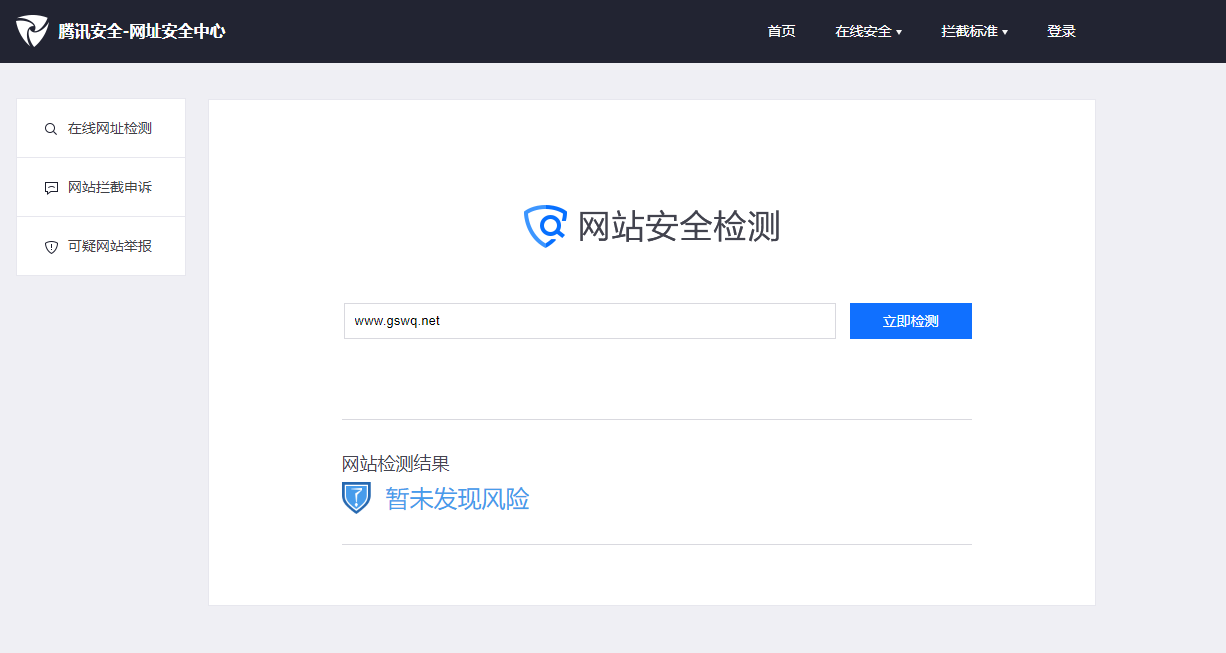Screen dimensions: 1226x653
Task: Go to the 首页 home menu item
Action: [x=781, y=31]
